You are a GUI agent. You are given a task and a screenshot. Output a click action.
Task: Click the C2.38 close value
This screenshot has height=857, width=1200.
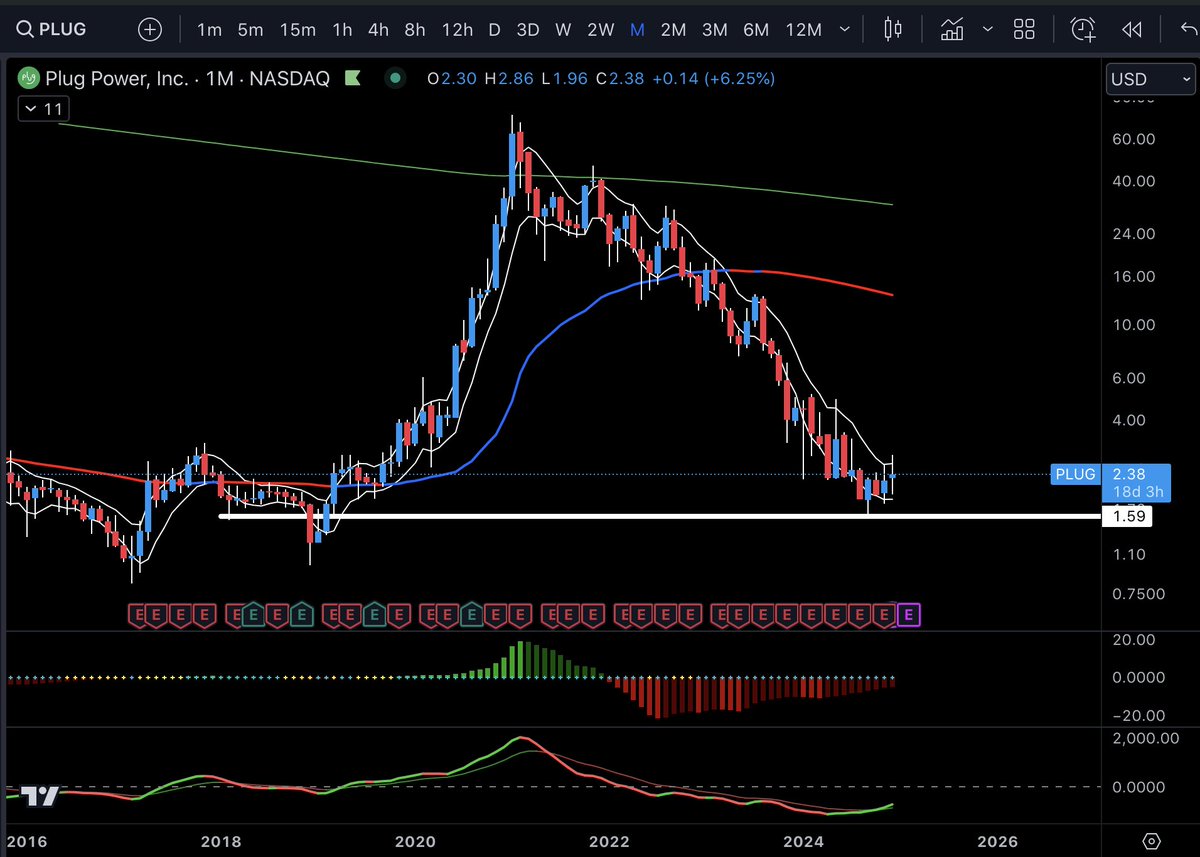coord(620,78)
